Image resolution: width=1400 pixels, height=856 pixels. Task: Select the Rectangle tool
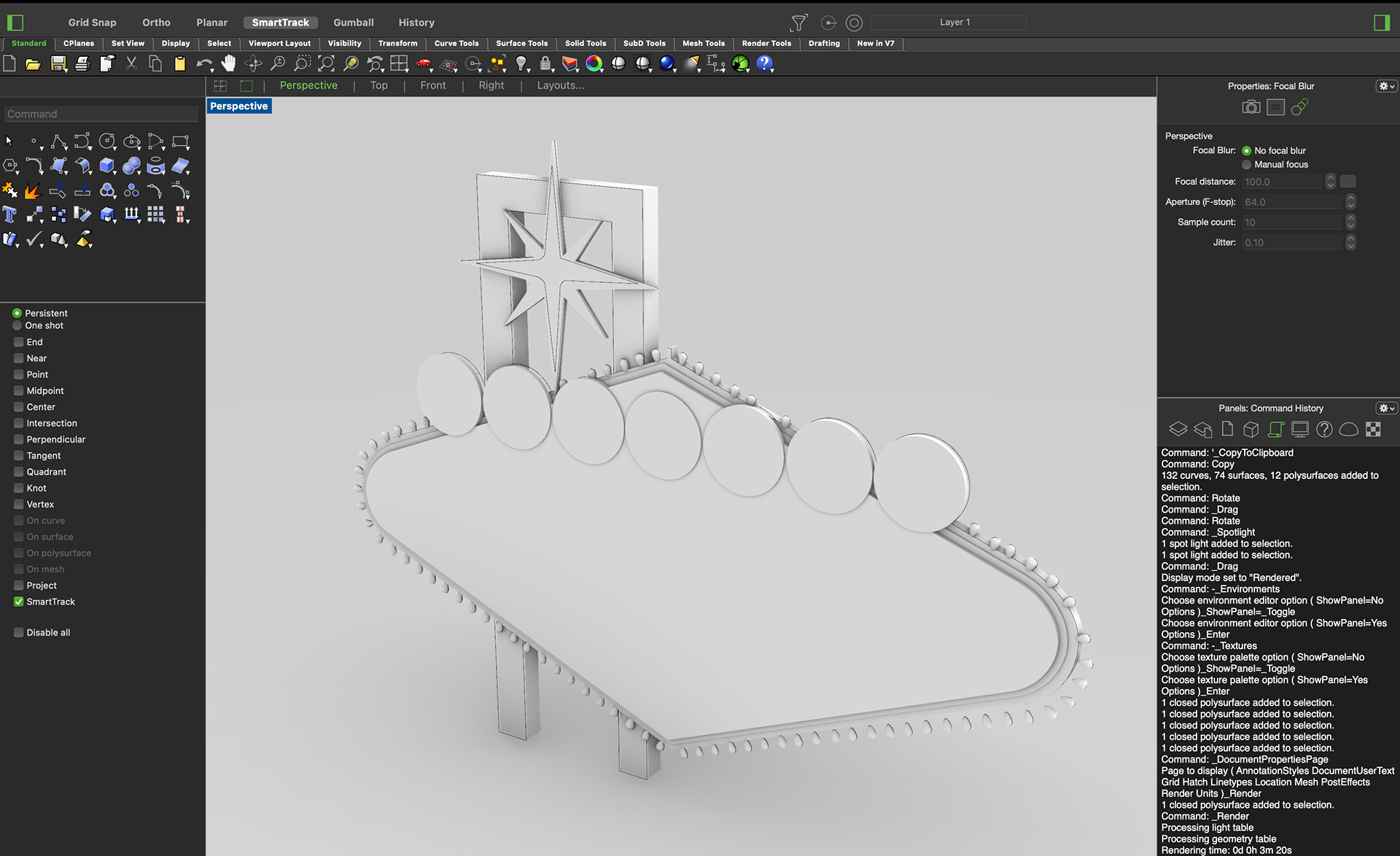tap(180, 141)
